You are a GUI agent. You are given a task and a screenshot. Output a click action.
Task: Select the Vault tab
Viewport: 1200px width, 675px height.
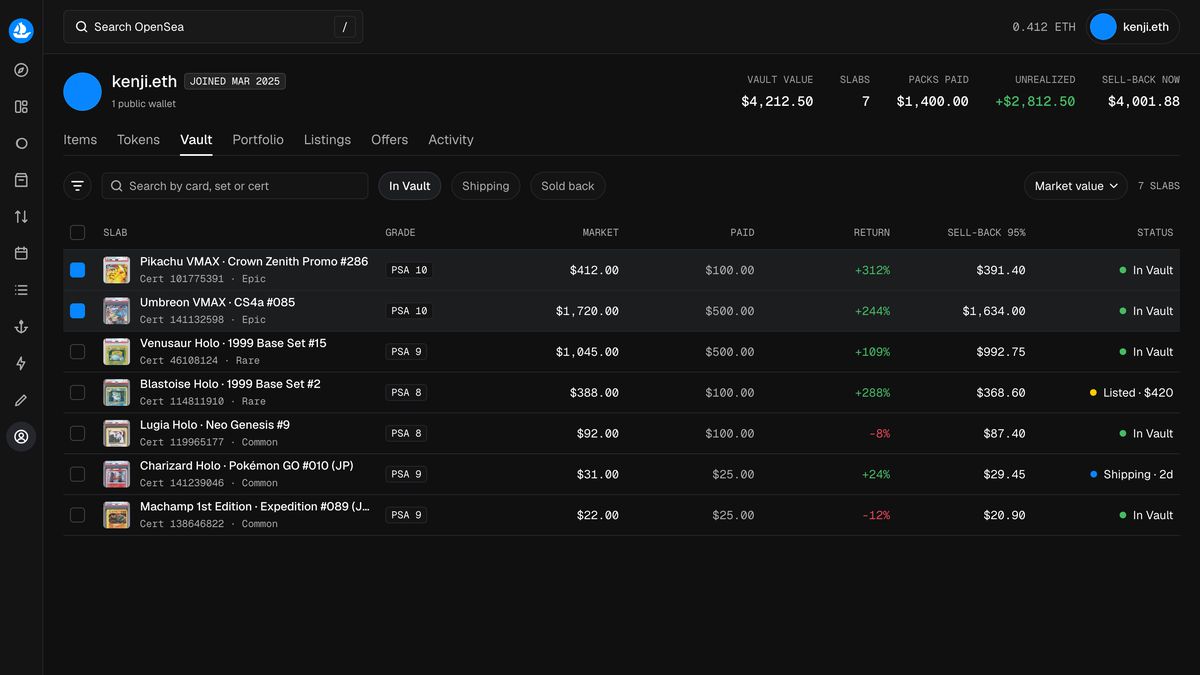tap(196, 140)
